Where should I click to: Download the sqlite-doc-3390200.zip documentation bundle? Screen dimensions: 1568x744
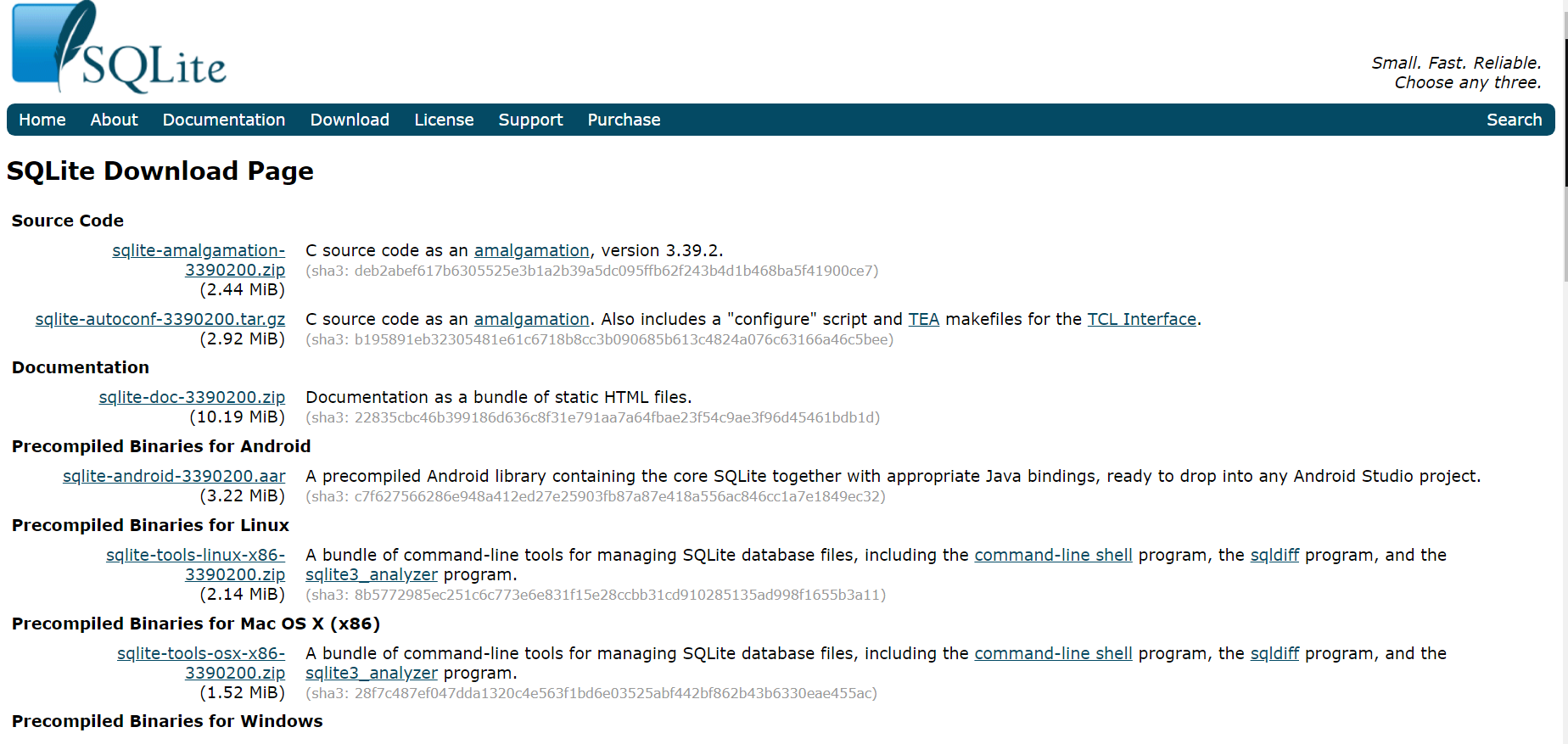(x=192, y=396)
